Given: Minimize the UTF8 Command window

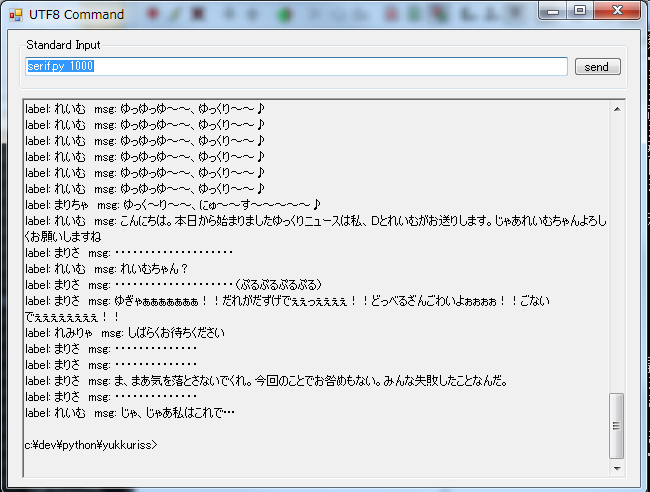Looking at the screenshot, I should [x=553, y=11].
